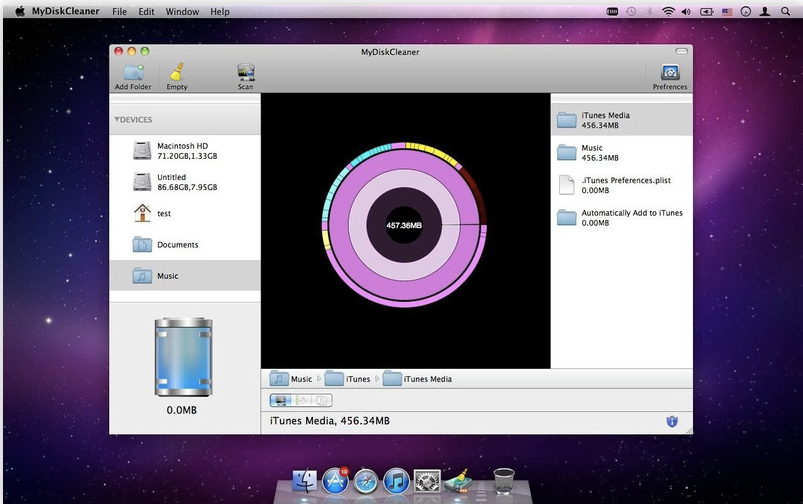Click the 457.36MB chart center
This screenshot has height=504, width=803.
(x=404, y=225)
